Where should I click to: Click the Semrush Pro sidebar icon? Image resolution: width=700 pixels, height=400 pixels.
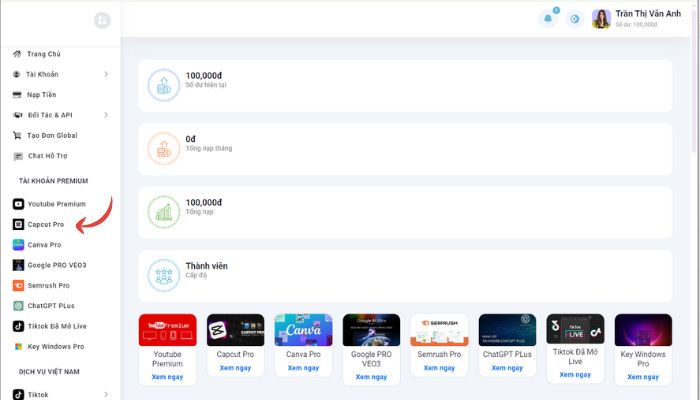pyautogui.click(x=18, y=285)
